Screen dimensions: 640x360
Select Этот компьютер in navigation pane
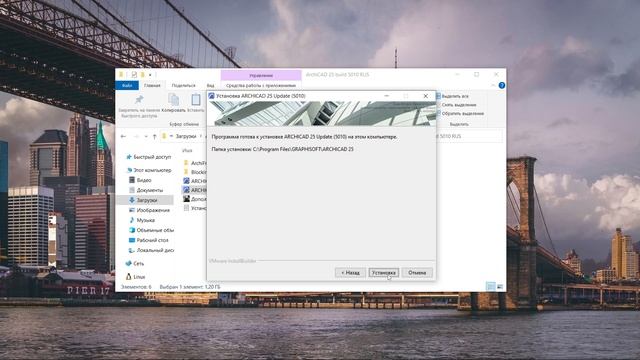coord(149,170)
